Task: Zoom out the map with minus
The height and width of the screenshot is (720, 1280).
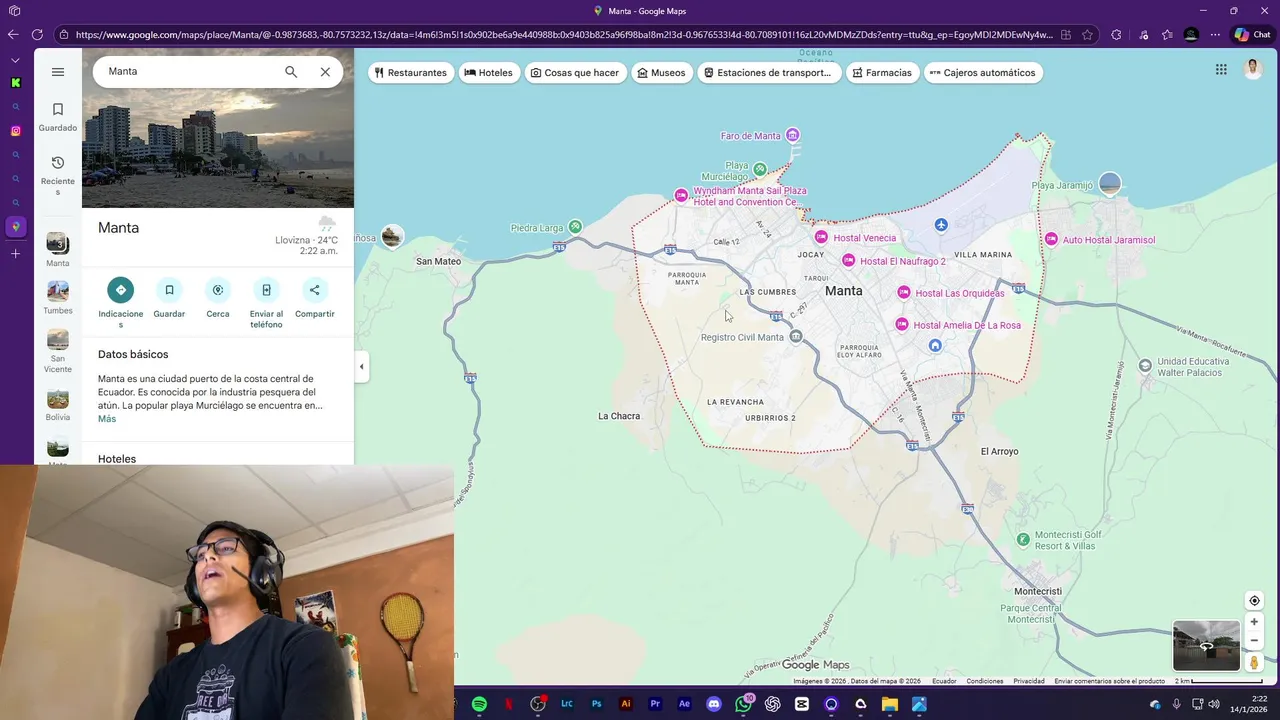Action: click(x=1254, y=641)
